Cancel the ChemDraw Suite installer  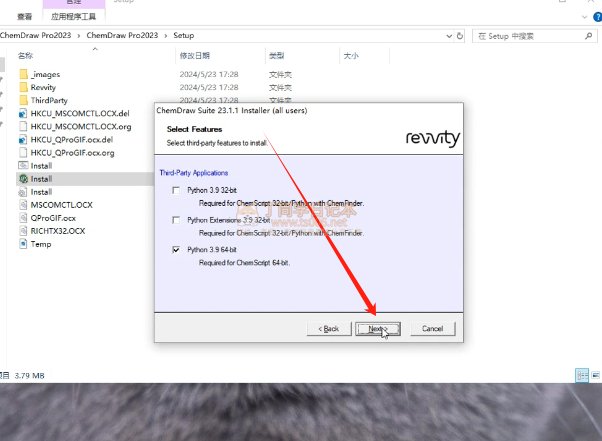coord(433,329)
